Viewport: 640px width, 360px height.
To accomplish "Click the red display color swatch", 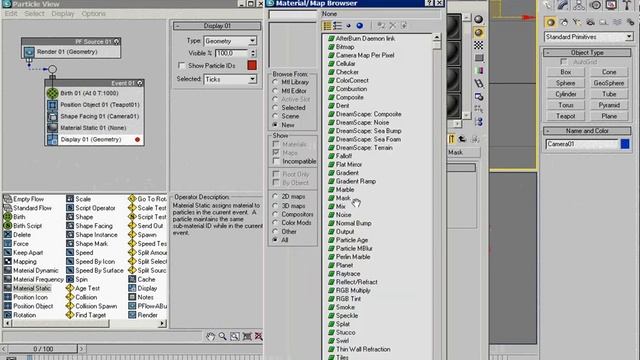I will (x=252, y=65).
